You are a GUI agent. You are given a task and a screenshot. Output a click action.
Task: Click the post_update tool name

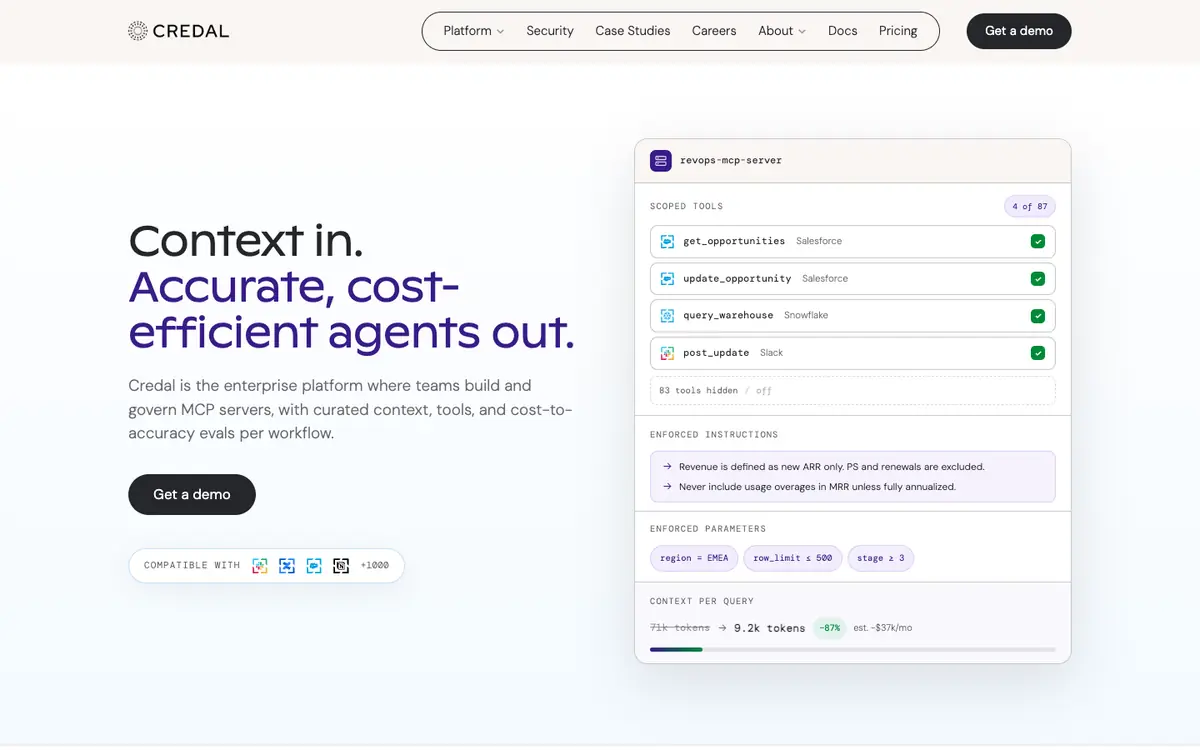coord(716,353)
